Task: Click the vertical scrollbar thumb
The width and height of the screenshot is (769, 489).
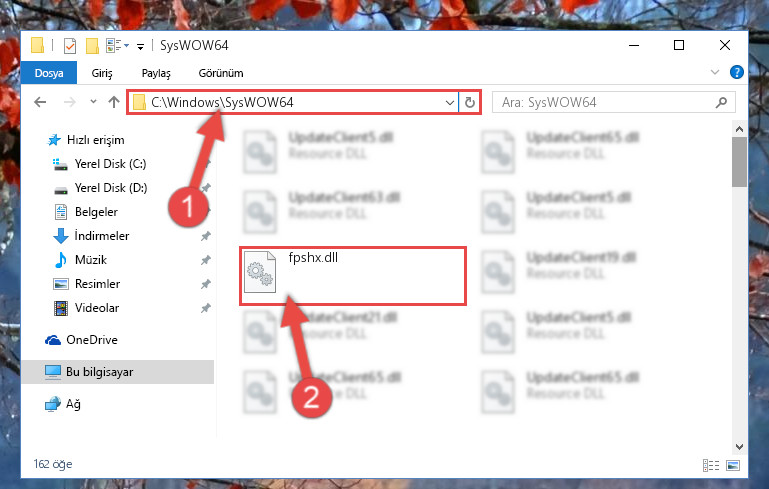Action: 739,162
